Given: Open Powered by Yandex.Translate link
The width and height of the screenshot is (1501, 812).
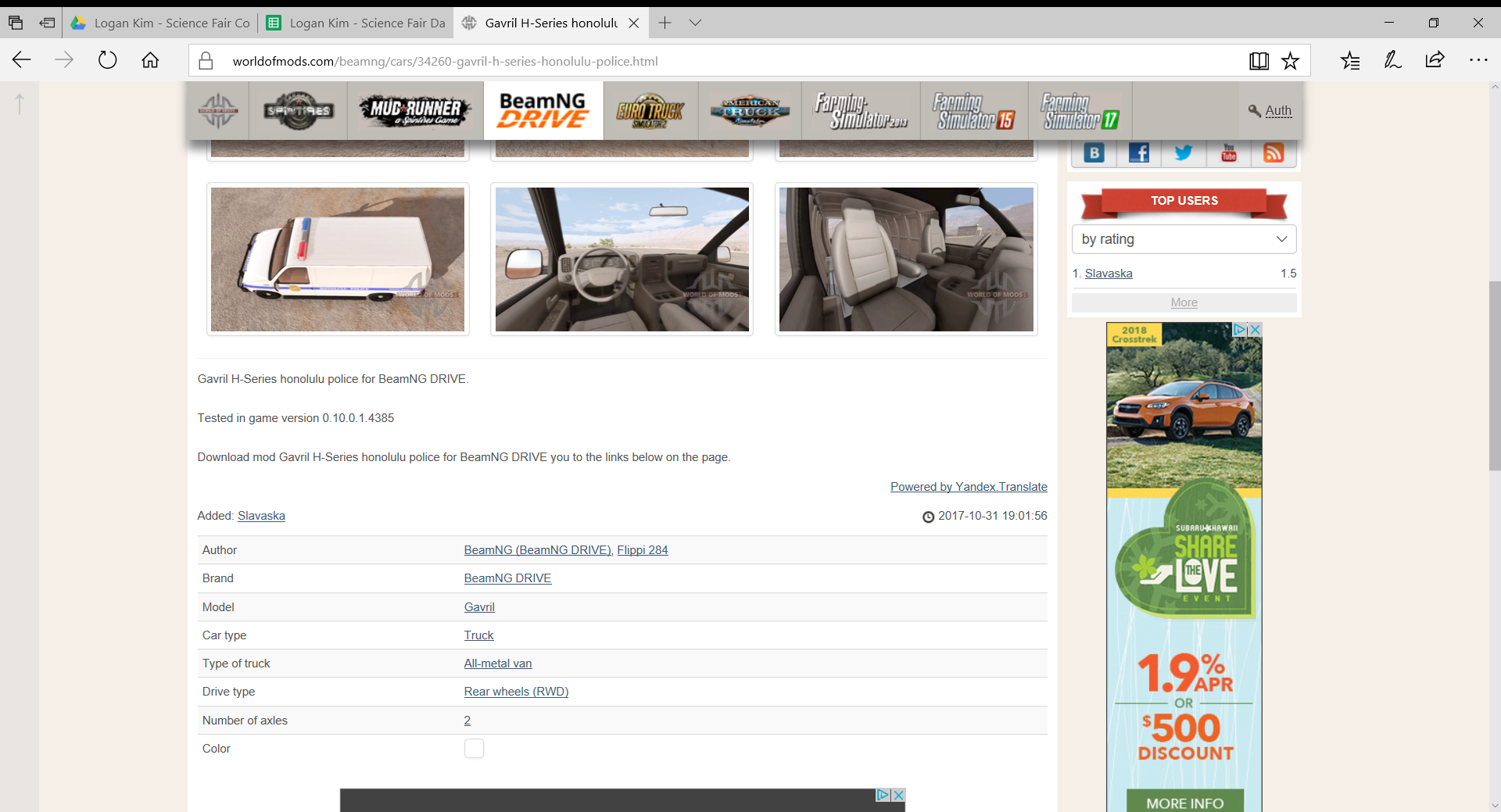Looking at the screenshot, I should click(x=969, y=487).
